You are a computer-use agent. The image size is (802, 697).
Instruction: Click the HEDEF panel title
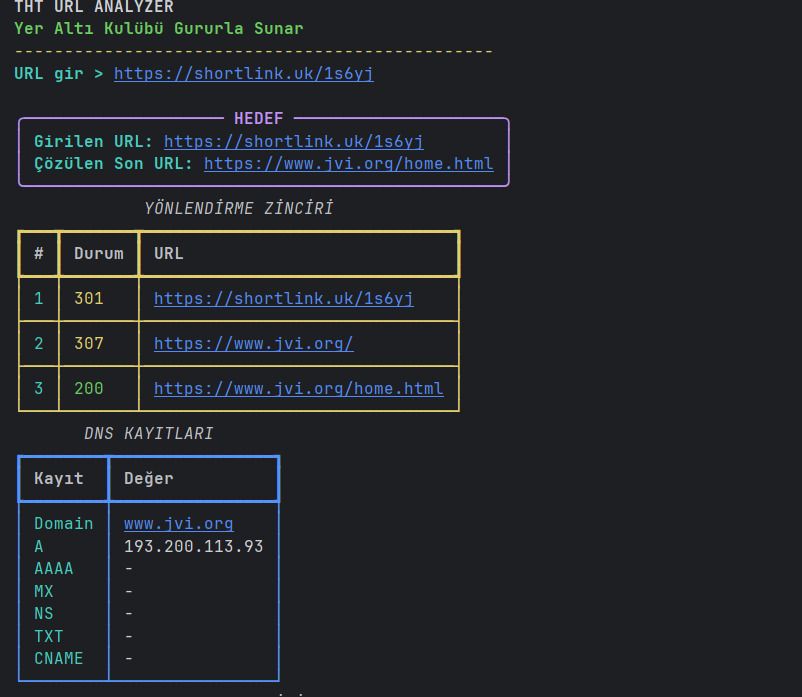(259, 119)
